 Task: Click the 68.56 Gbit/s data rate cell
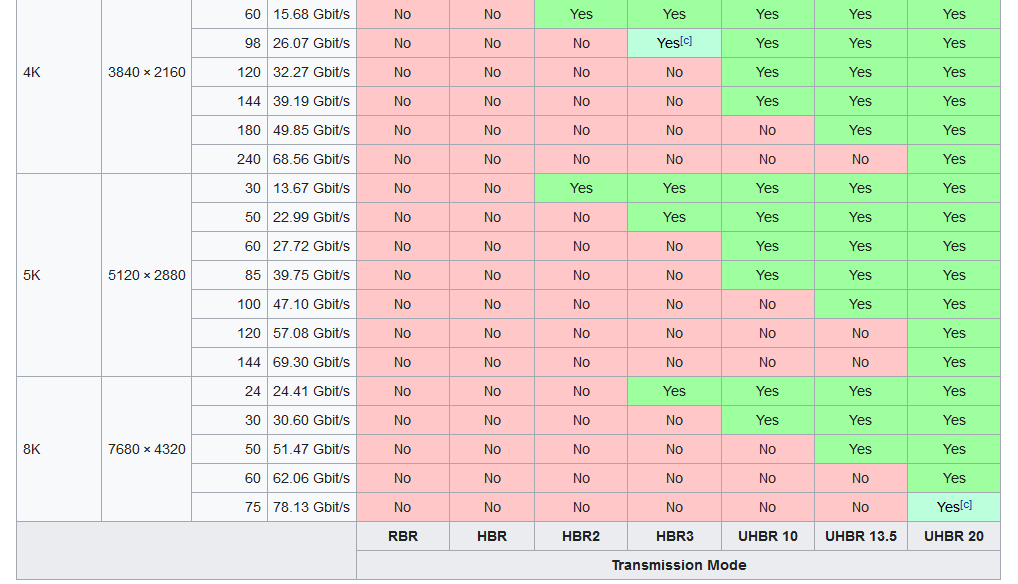(312, 160)
